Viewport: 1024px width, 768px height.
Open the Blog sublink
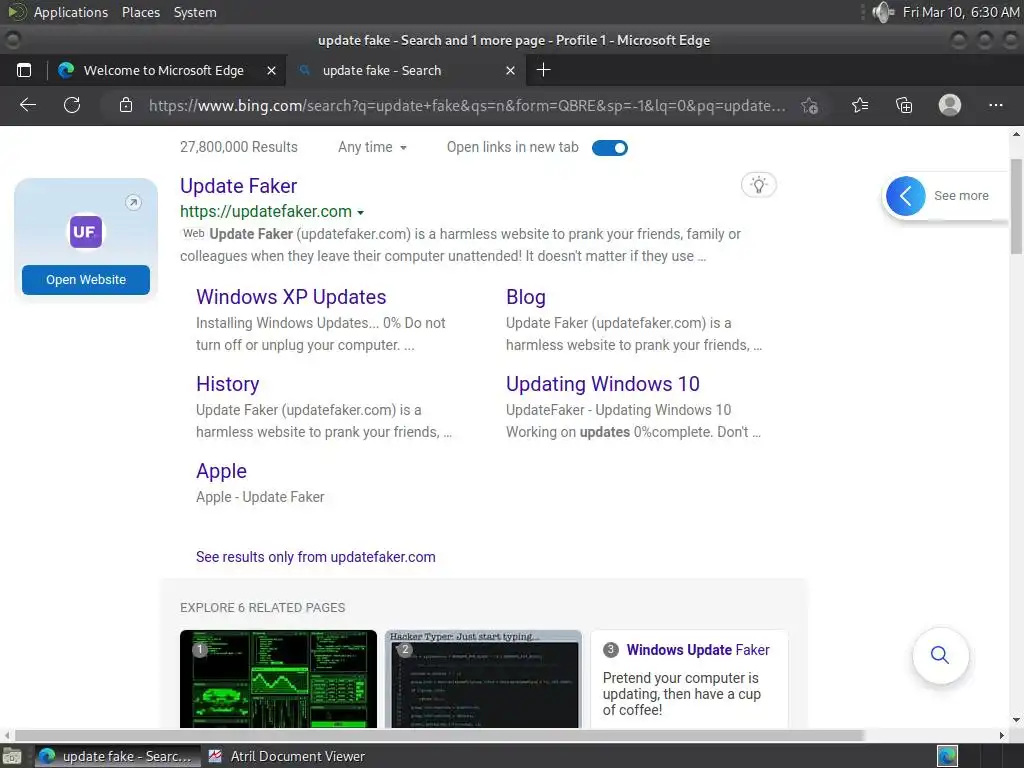click(x=526, y=297)
